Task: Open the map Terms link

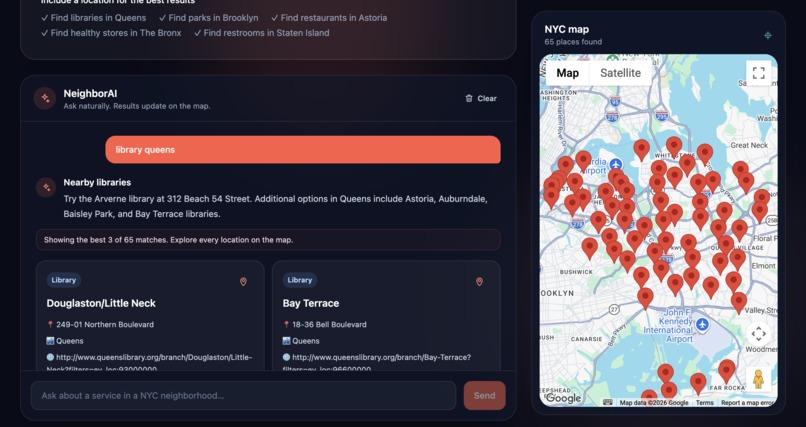Action: tap(704, 403)
